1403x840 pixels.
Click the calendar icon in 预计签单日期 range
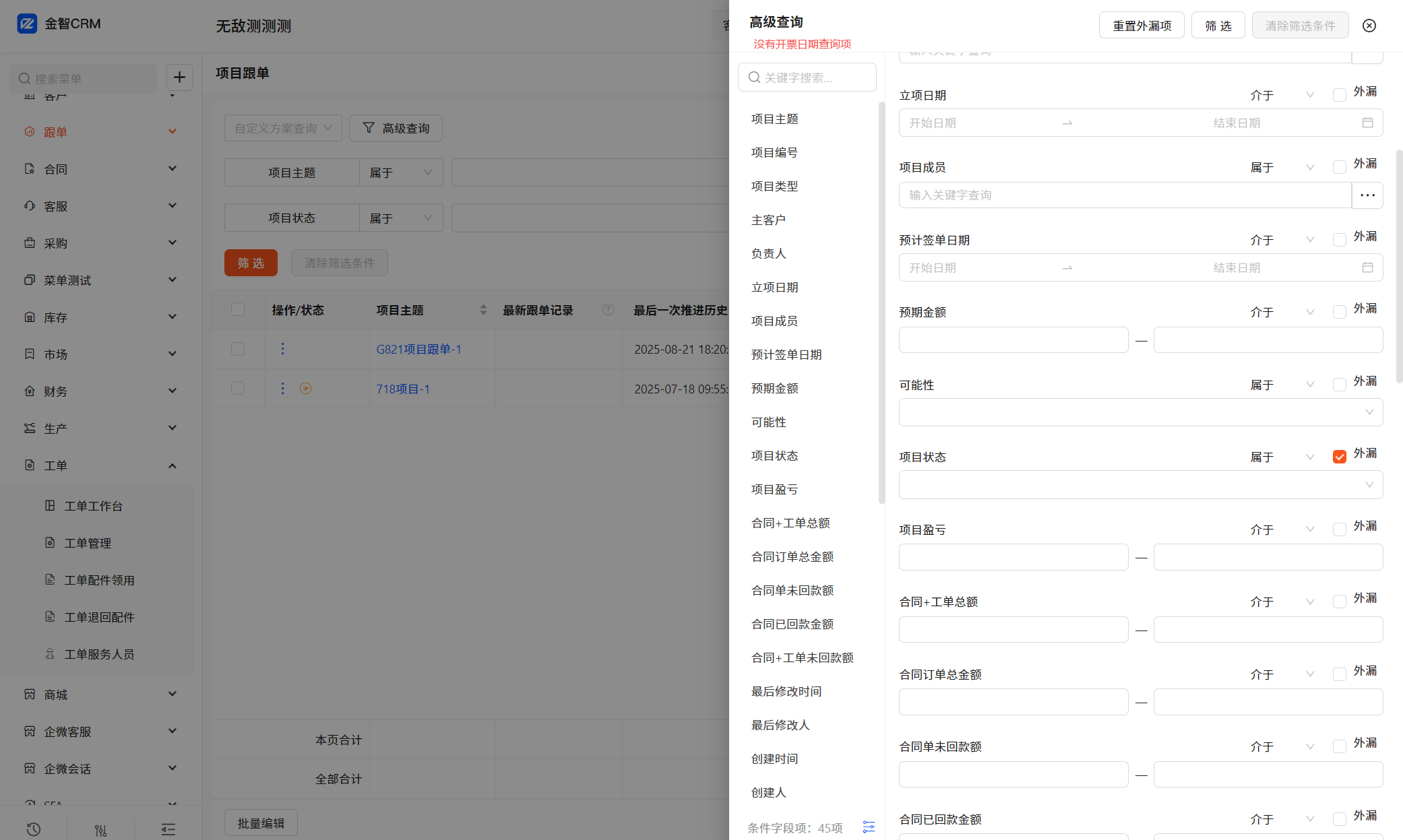[x=1367, y=267]
